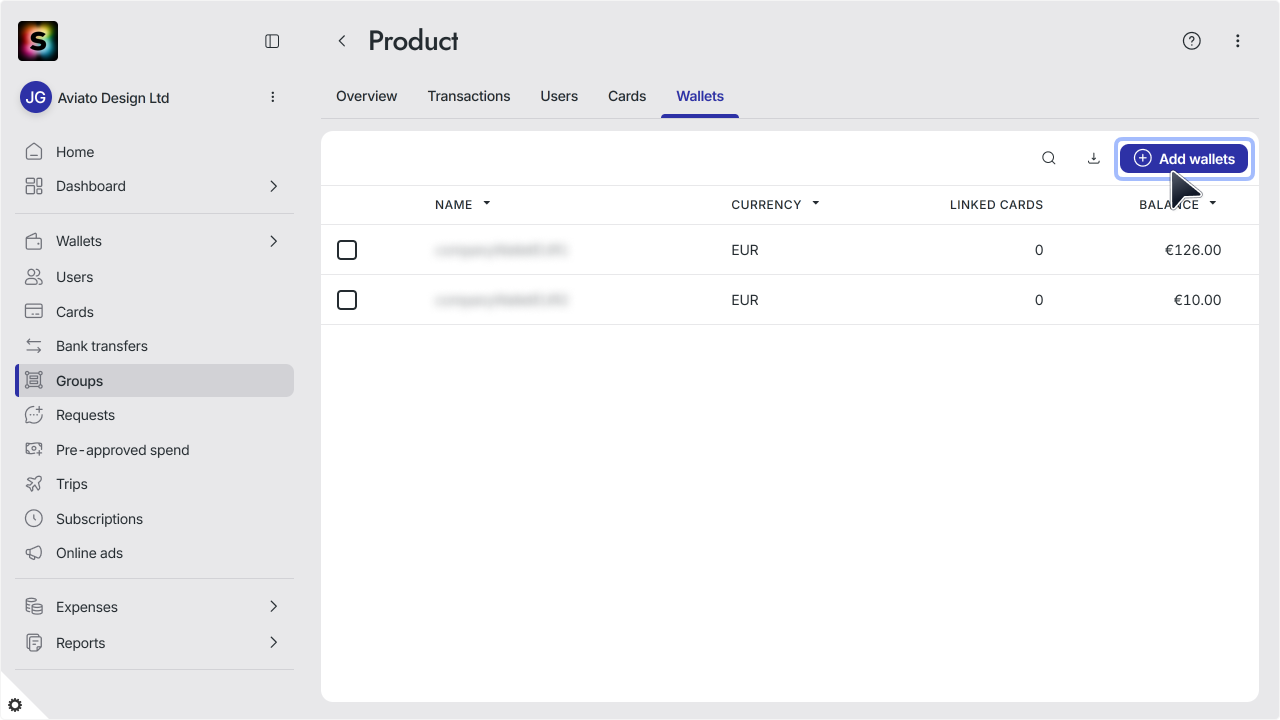Image resolution: width=1280 pixels, height=720 pixels.
Task: Click the JG account avatar
Action: (x=36, y=97)
